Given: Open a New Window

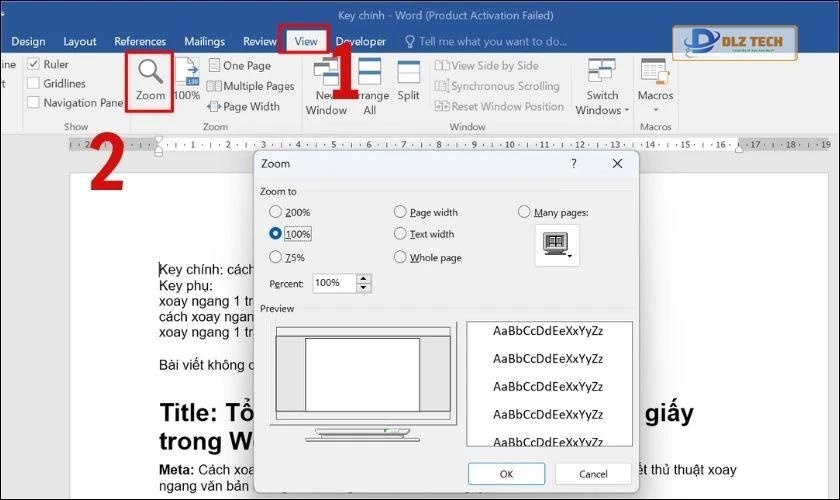Looking at the screenshot, I should (326, 87).
